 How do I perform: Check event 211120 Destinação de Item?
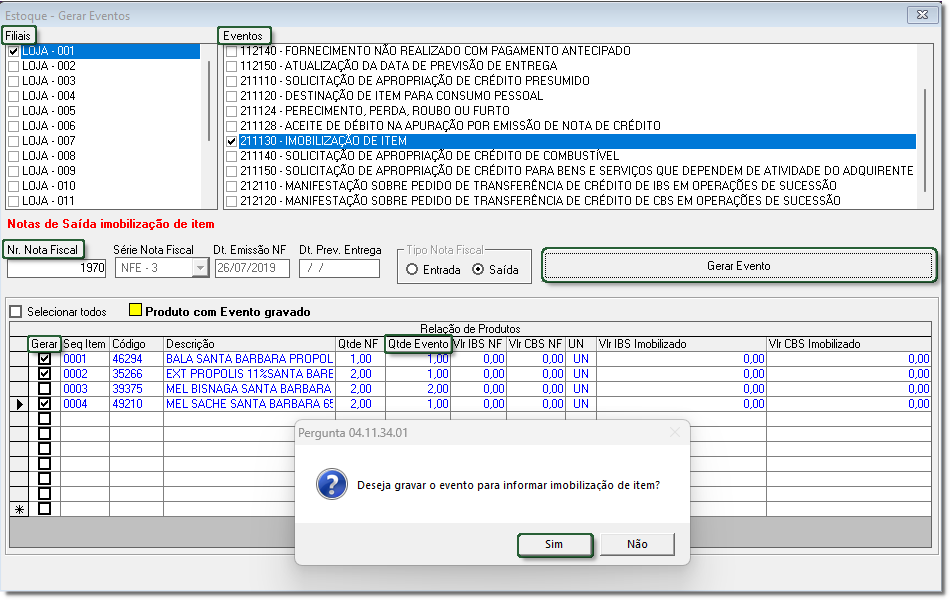pyautogui.click(x=231, y=96)
